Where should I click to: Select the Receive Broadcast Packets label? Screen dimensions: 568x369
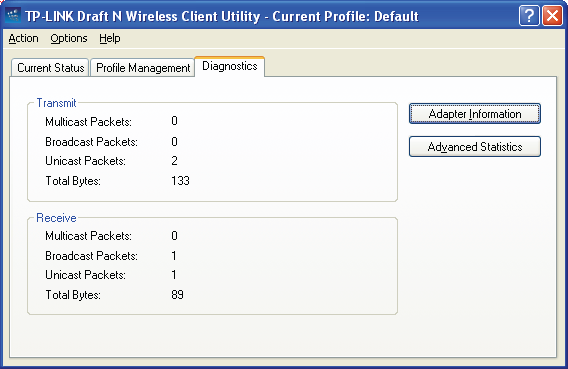point(91,256)
